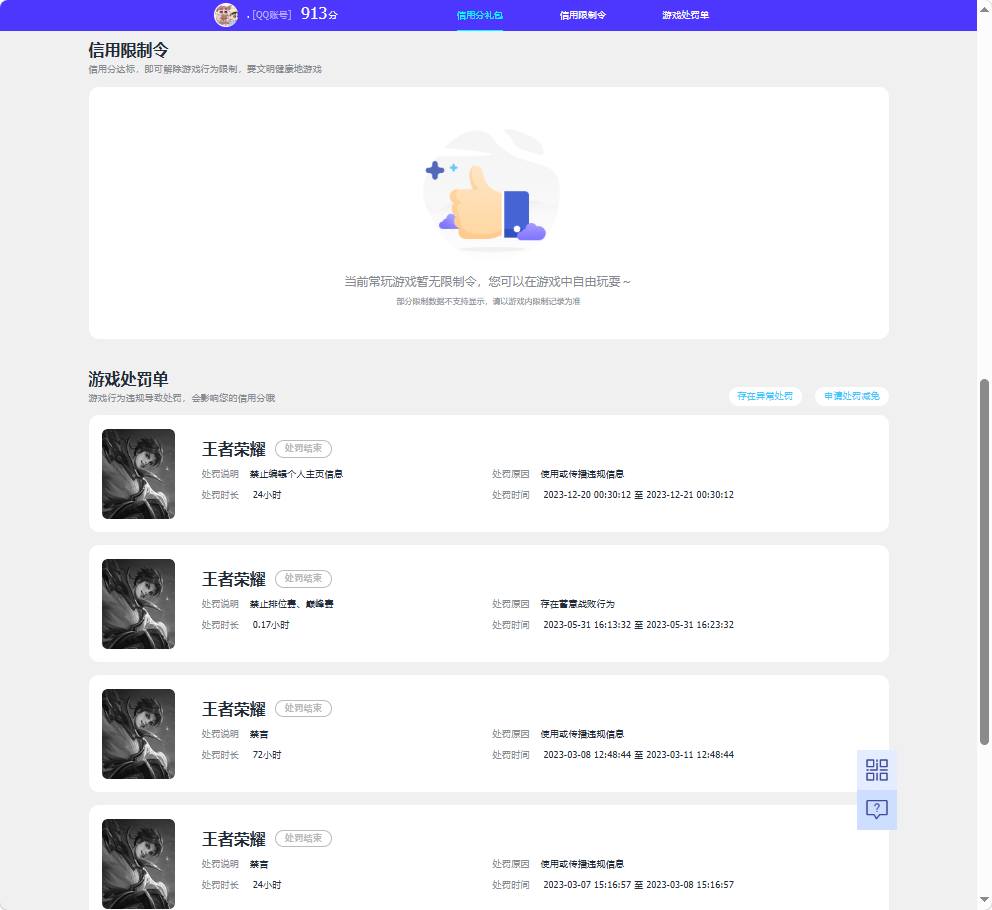Image resolution: width=992 pixels, height=910 pixels.
Task: Click the duration value 0.17小时
Action: [x=271, y=625]
